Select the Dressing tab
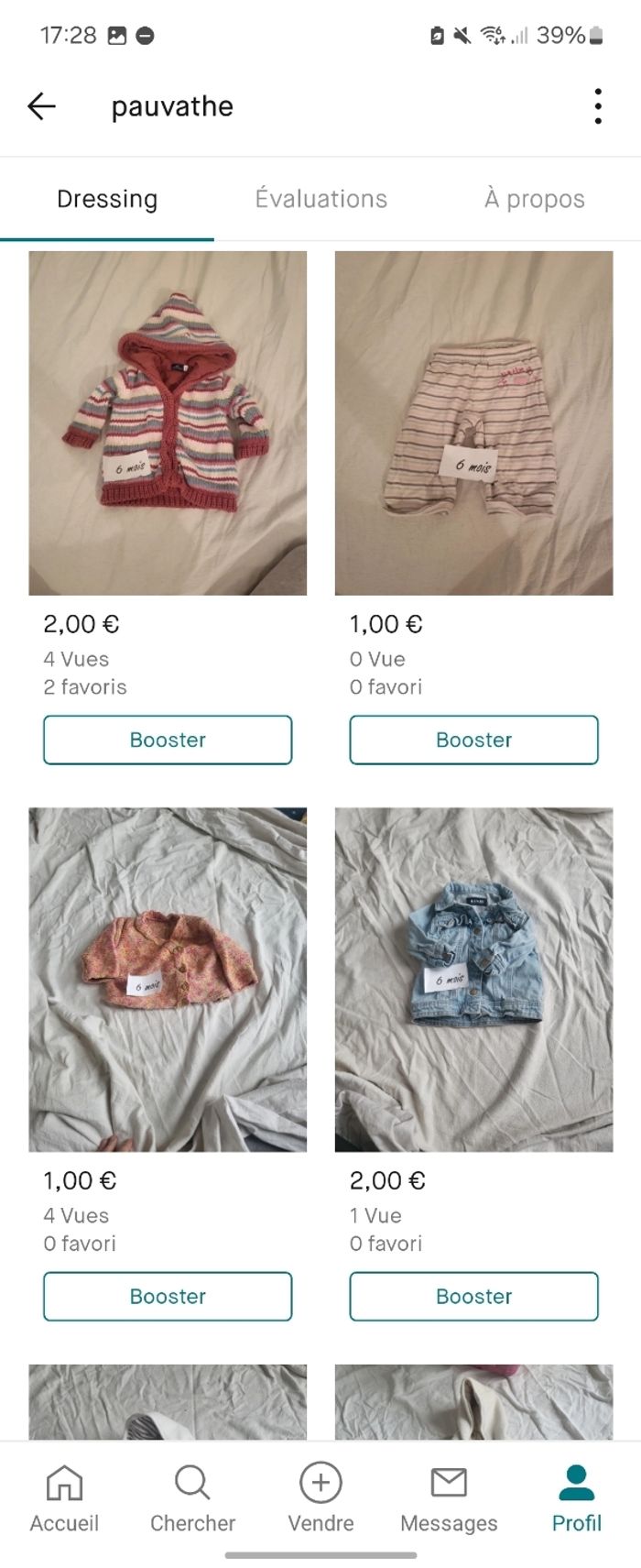Screen dimensions: 641x1568 point(107,199)
